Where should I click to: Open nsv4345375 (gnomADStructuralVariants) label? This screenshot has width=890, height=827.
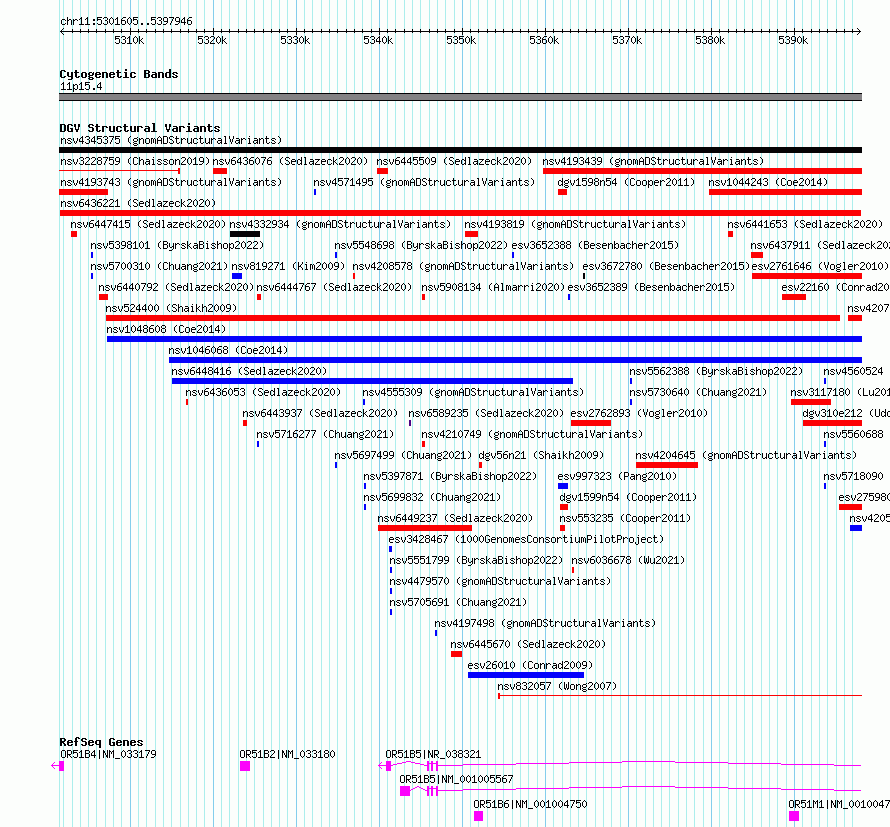(x=171, y=140)
